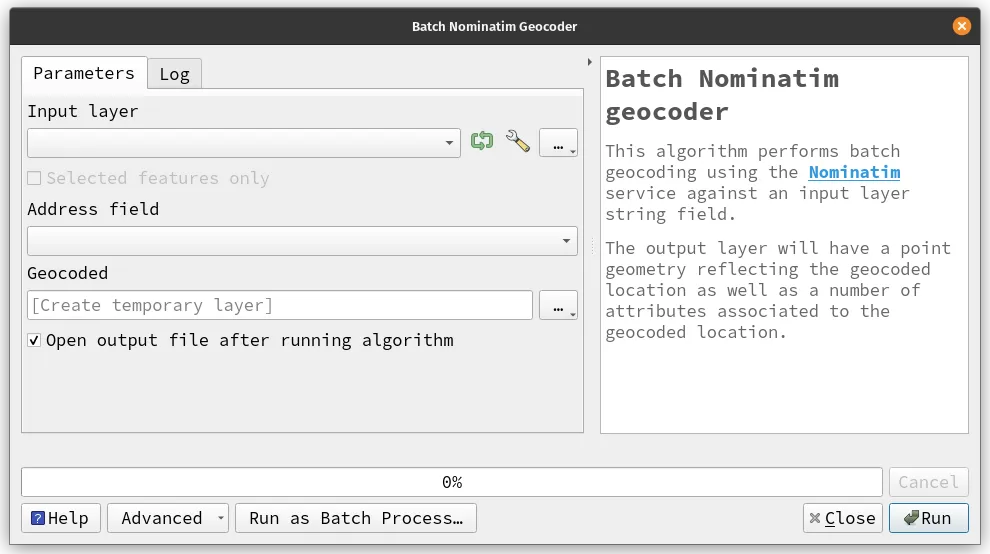Switch to the Log tab
990x554 pixels.
click(x=174, y=75)
